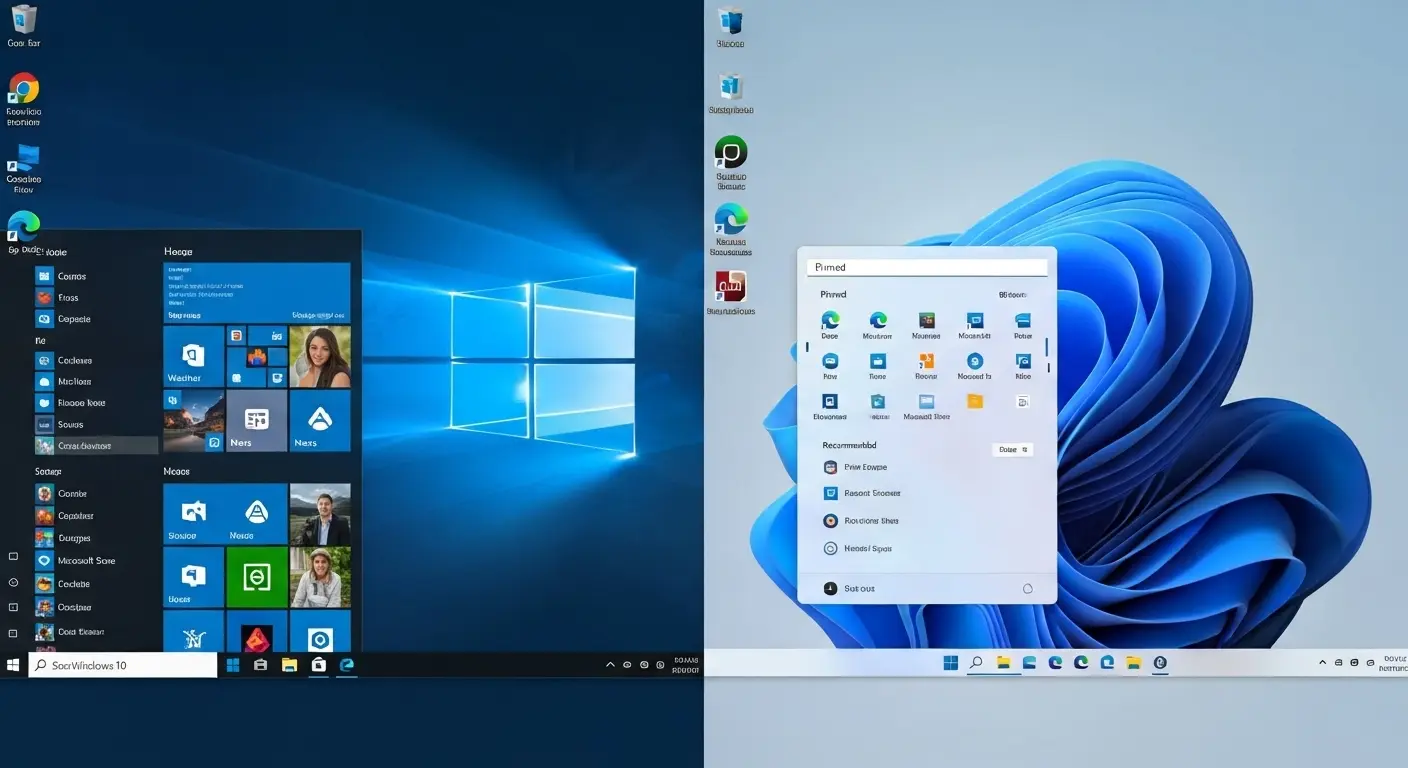Click the More button beside Recommended
Screen dimensions: 1408x768
click(x=1012, y=450)
